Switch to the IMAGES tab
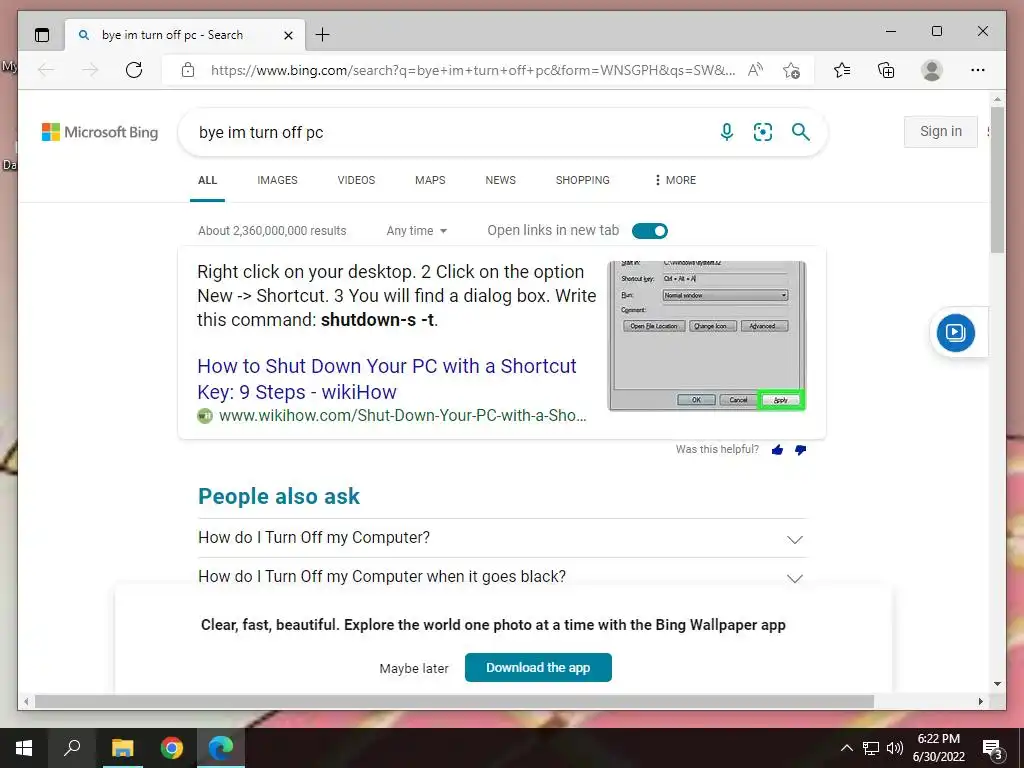 278,180
